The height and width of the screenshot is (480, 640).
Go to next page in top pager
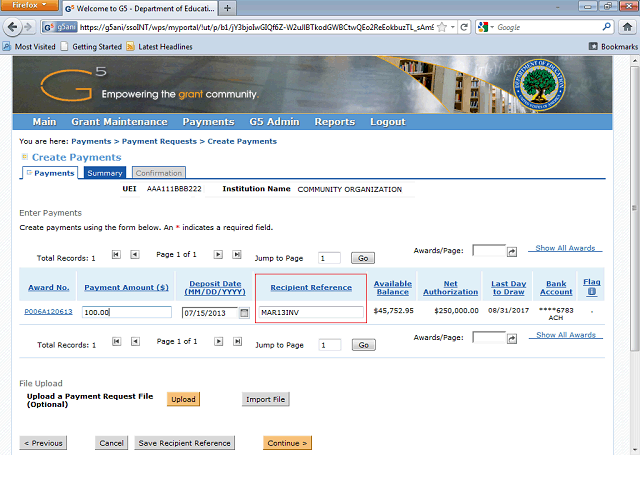[x=218, y=255]
